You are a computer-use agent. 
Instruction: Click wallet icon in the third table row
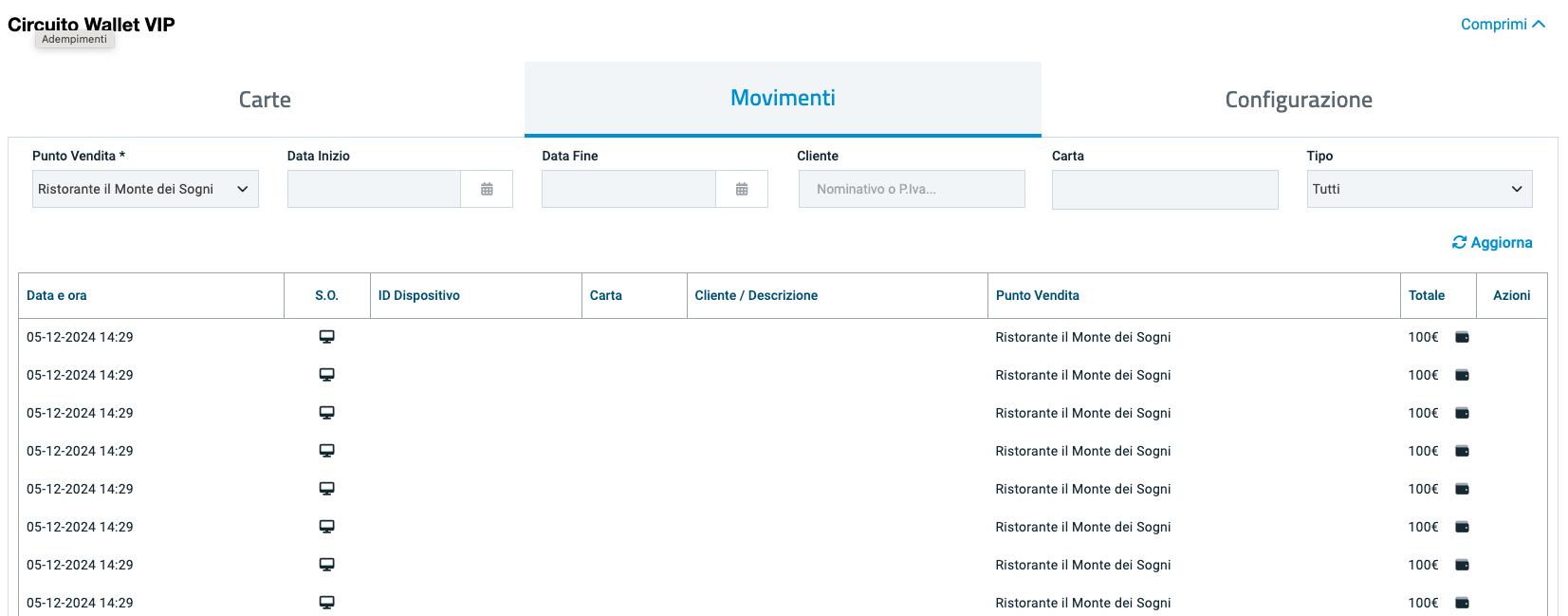pos(1462,413)
